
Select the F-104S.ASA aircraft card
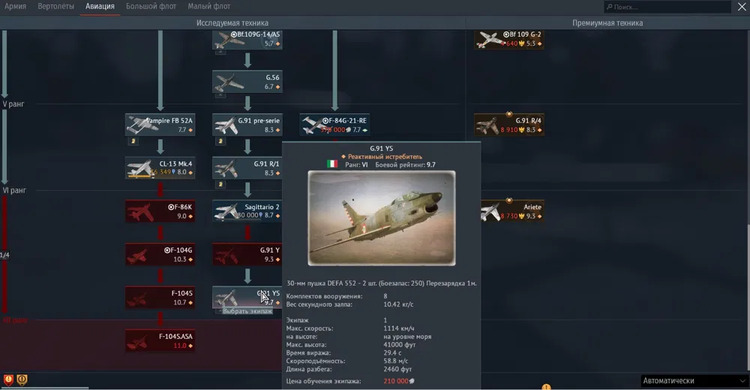pyautogui.click(x=160, y=341)
